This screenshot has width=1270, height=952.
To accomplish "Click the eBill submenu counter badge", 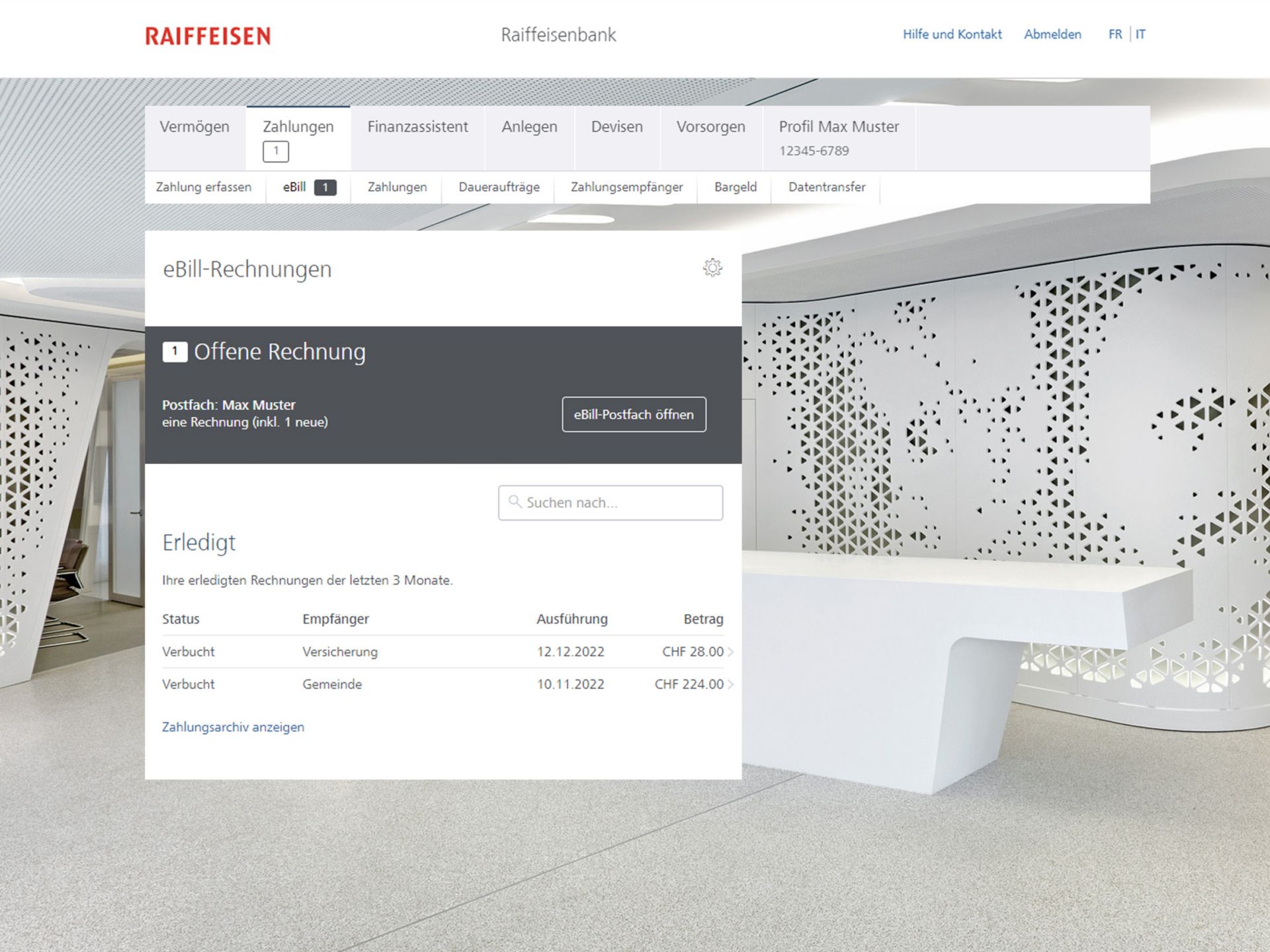I will click(325, 188).
